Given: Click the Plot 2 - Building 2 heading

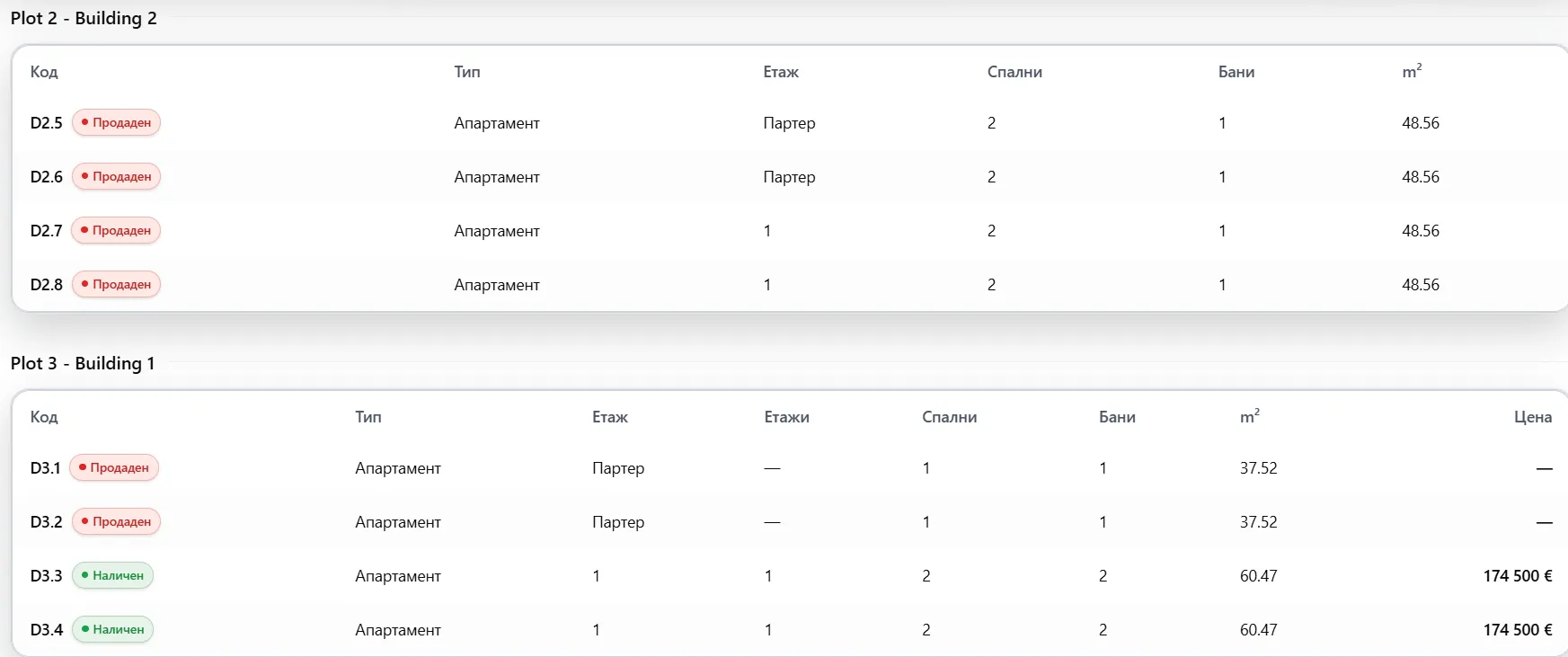Looking at the screenshot, I should pos(84,18).
